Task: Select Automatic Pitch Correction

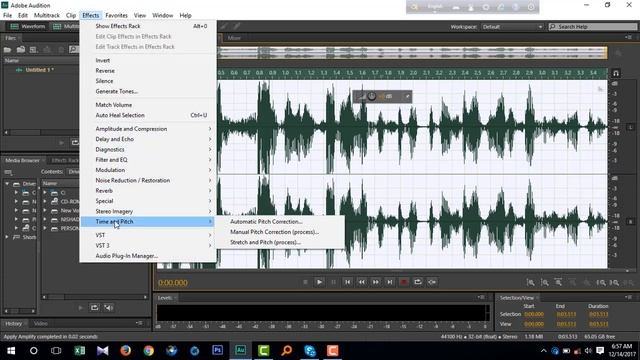Action: [280, 222]
